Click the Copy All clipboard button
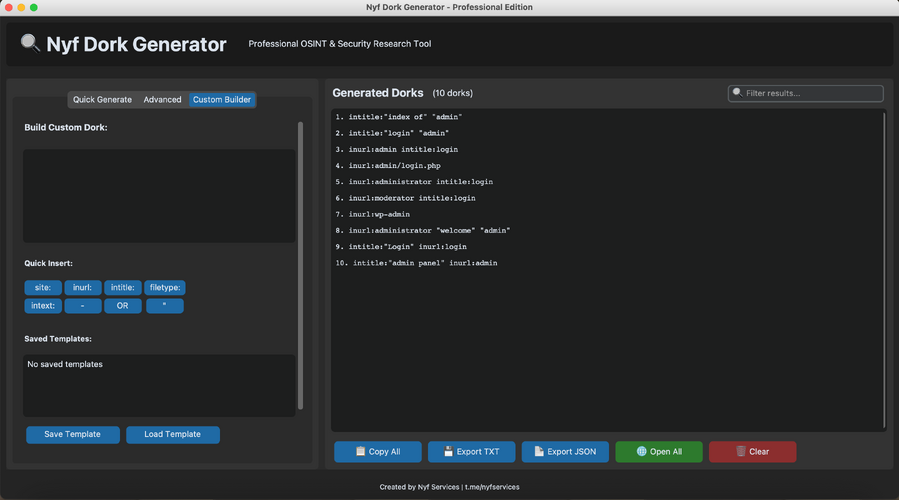The height and width of the screenshot is (500, 899). point(377,452)
